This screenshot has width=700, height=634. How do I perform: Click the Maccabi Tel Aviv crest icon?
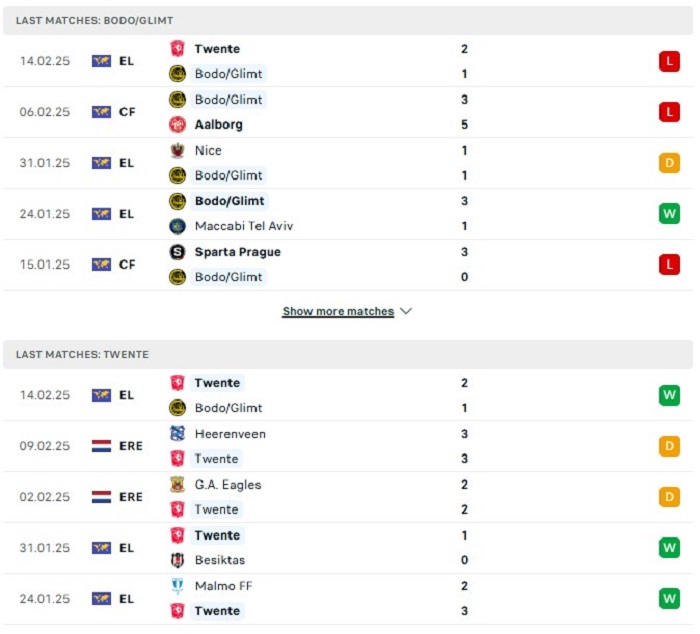point(178,226)
